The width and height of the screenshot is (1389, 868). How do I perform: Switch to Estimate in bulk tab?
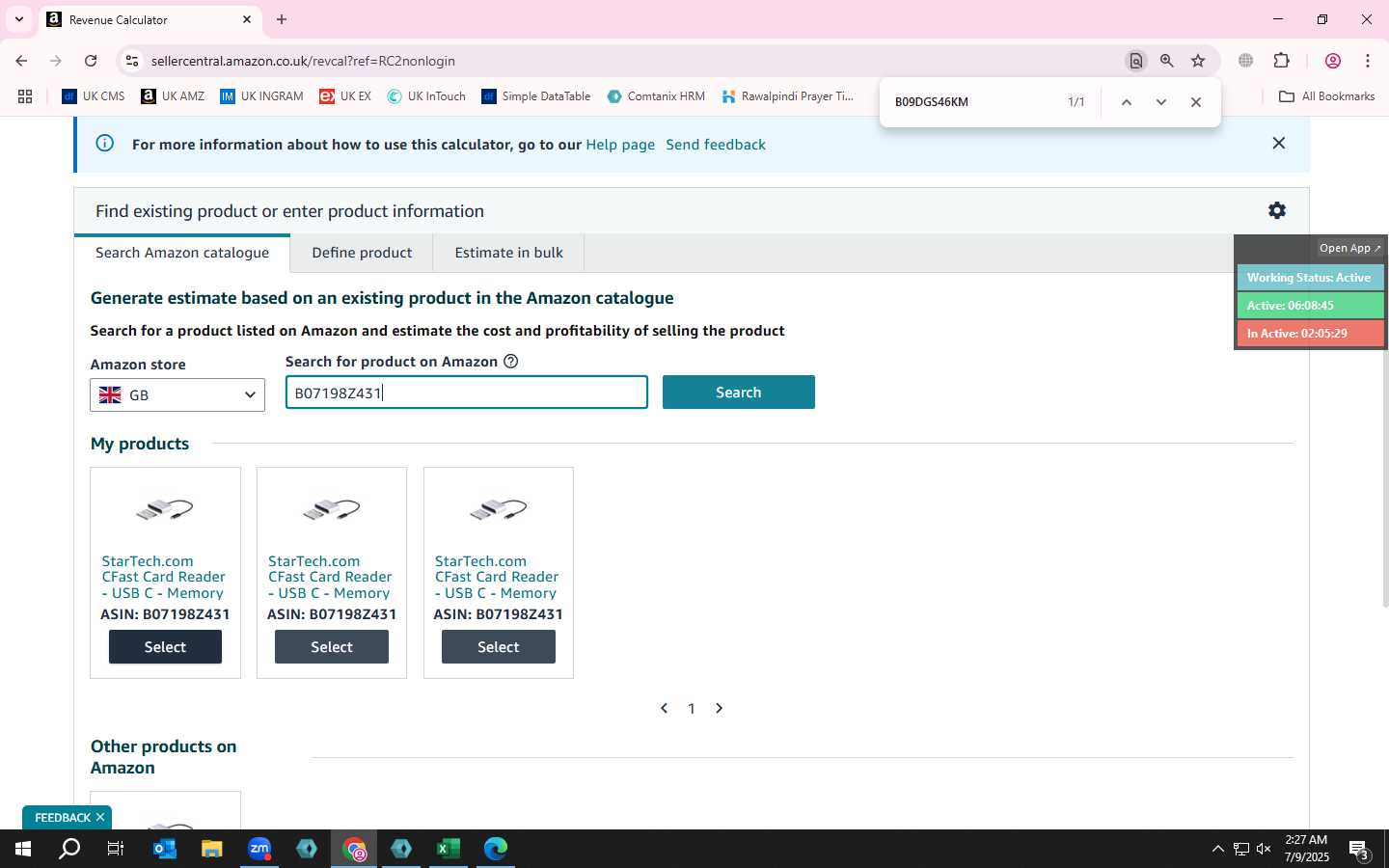click(508, 253)
